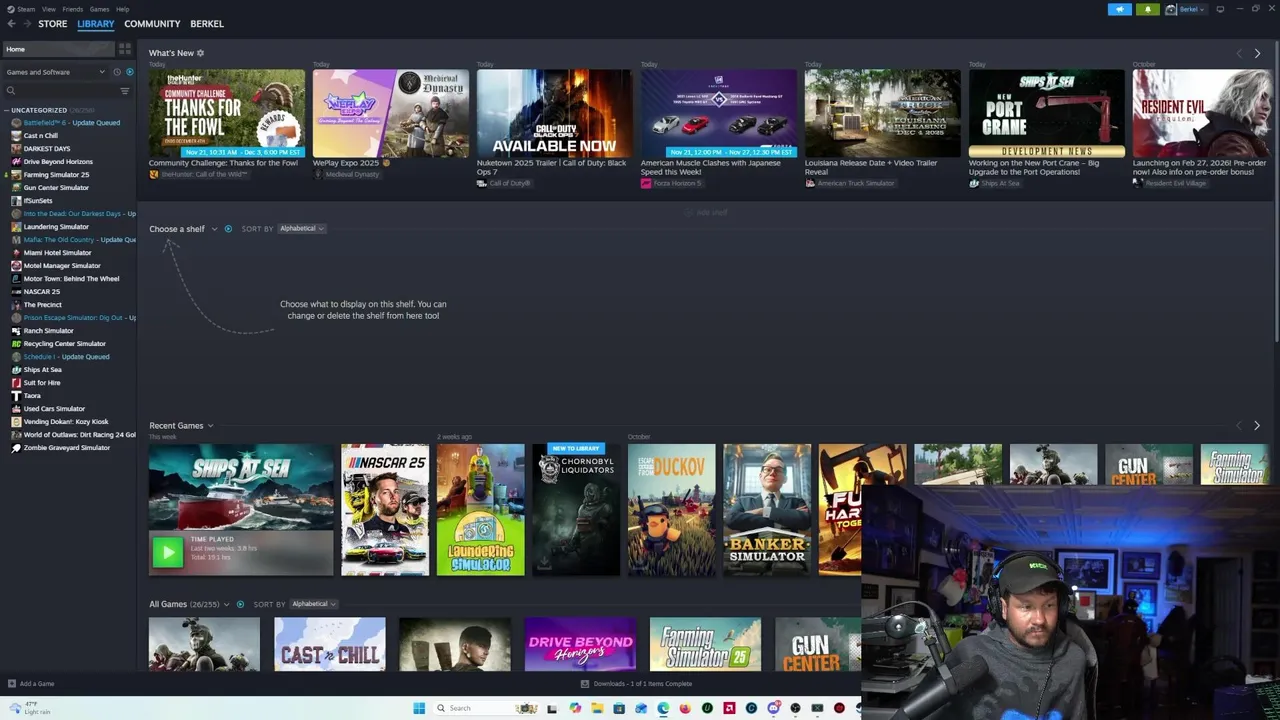1280x720 pixels.
Task: Open the BERKEL profile tab
Action: point(207,23)
